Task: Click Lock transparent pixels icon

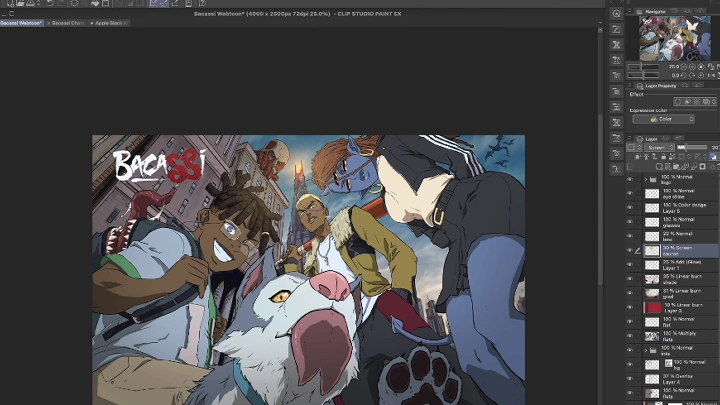Action: pyautogui.click(x=672, y=157)
